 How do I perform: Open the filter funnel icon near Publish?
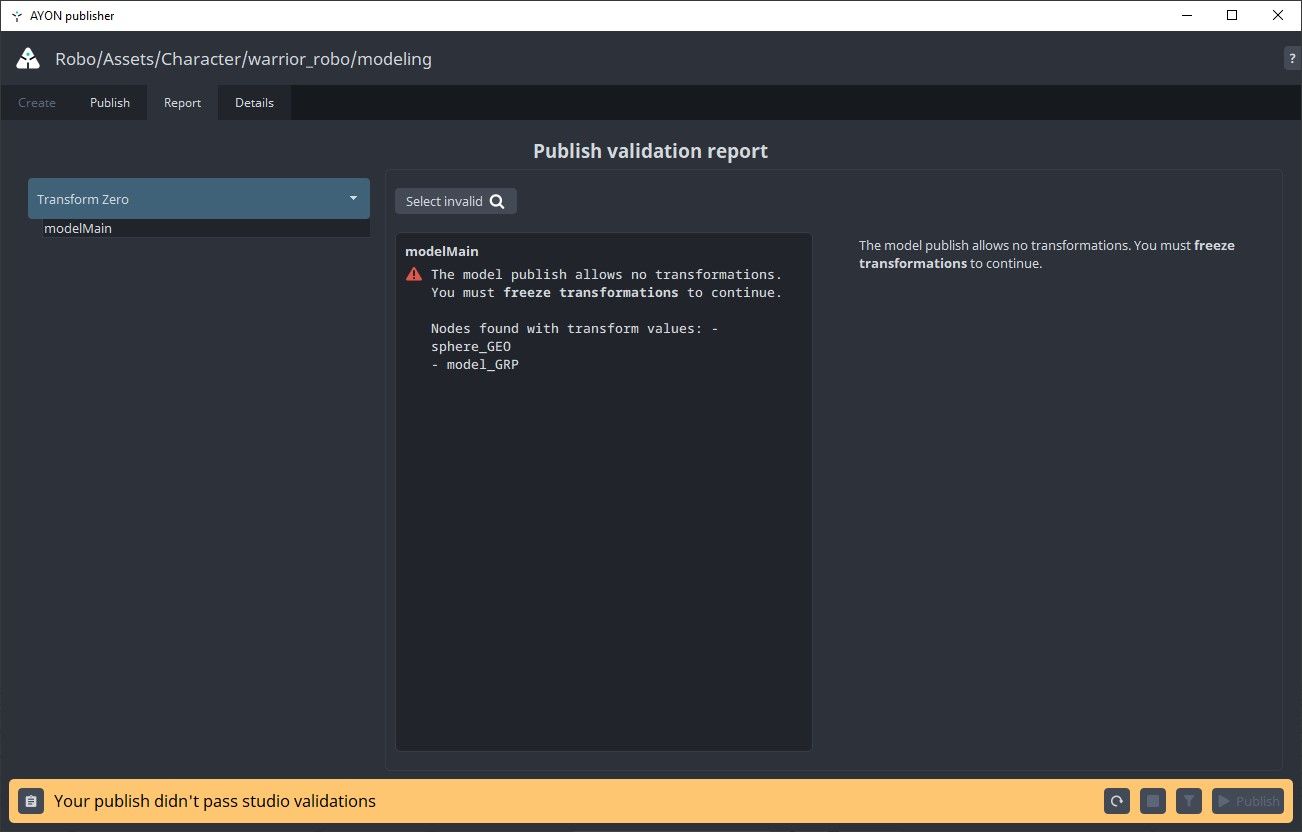click(1188, 800)
